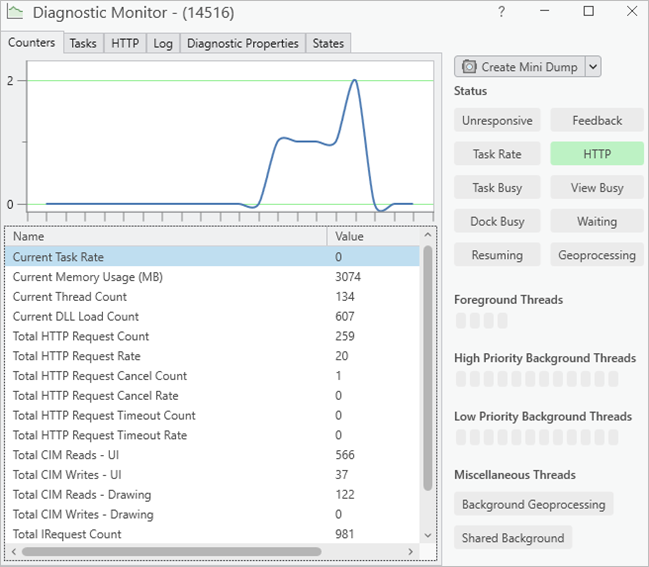Click the Diagnostic Monitor title bar icon

point(17,13)
